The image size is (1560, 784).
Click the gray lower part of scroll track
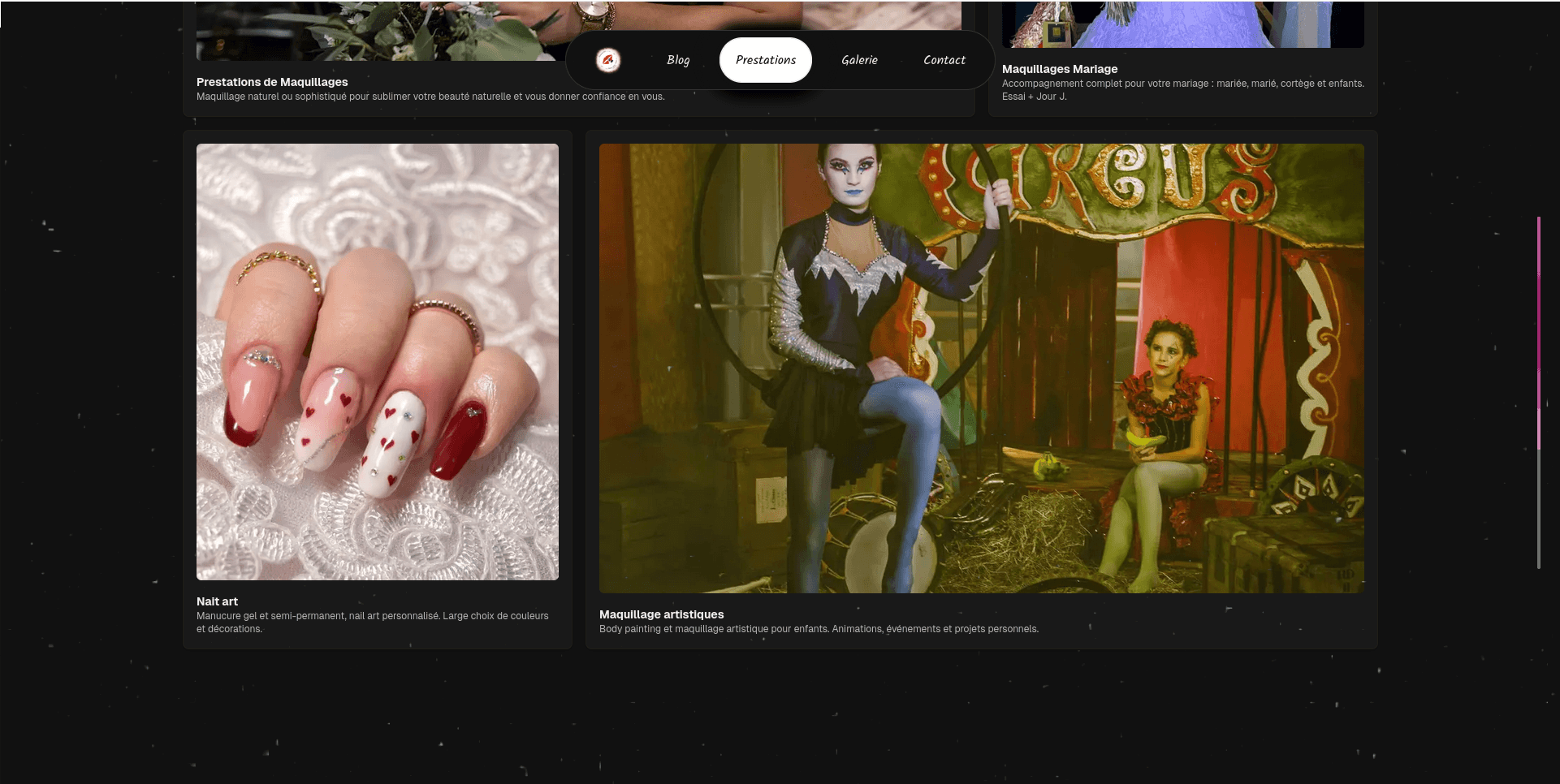tap(1538, 511)
